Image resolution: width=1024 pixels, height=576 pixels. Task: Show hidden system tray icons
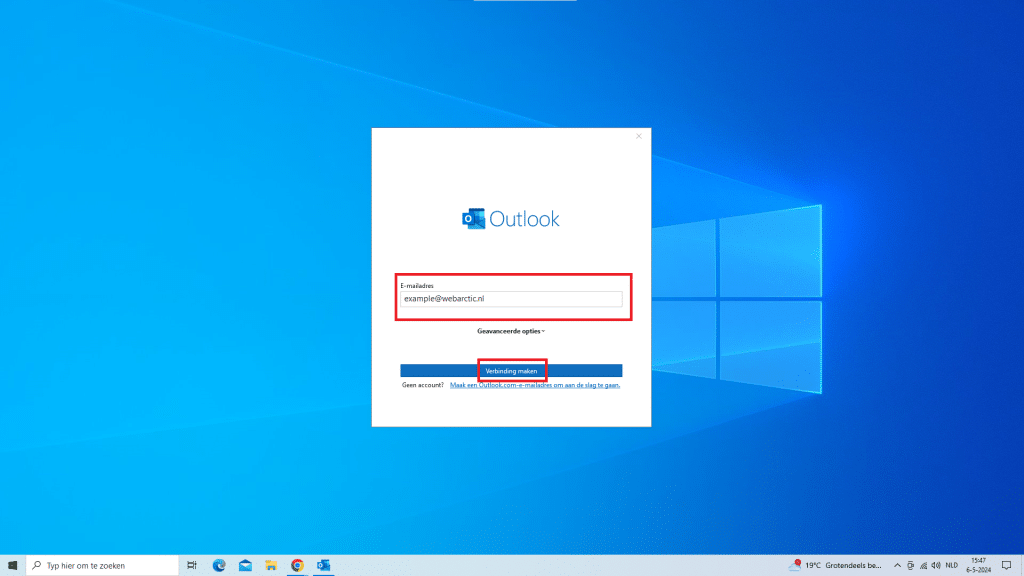point(897,565)
